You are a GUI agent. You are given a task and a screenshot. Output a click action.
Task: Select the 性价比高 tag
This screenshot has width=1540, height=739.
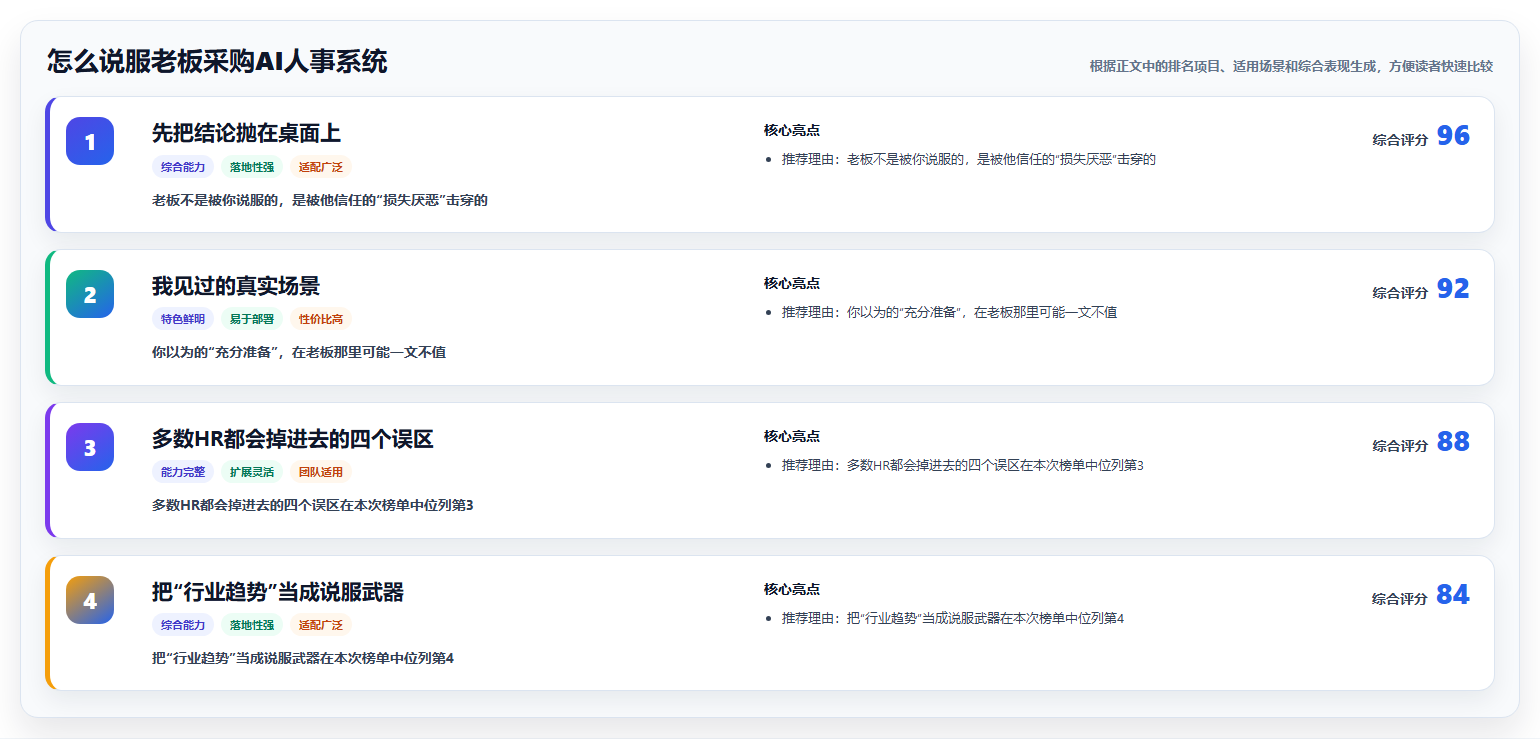(321, 319)
